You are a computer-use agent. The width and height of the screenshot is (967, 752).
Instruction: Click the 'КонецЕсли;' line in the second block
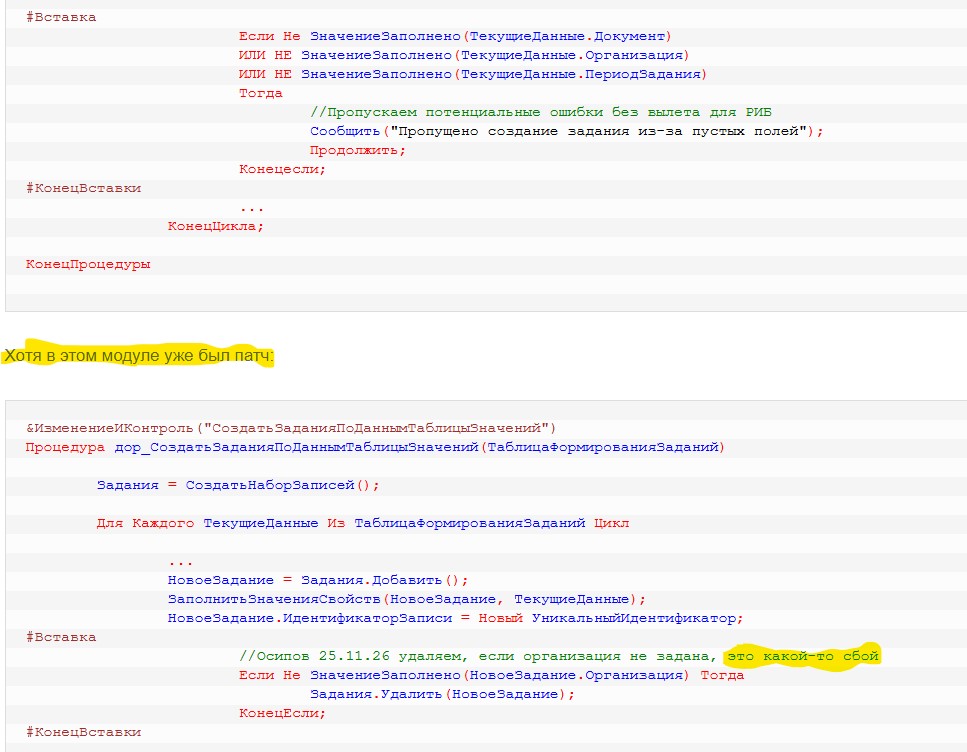(282, 714)
